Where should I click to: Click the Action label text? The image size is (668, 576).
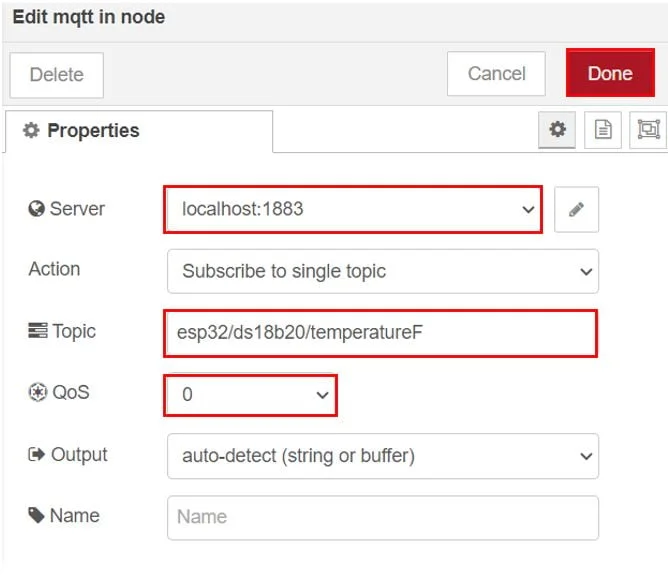(54, 269)
